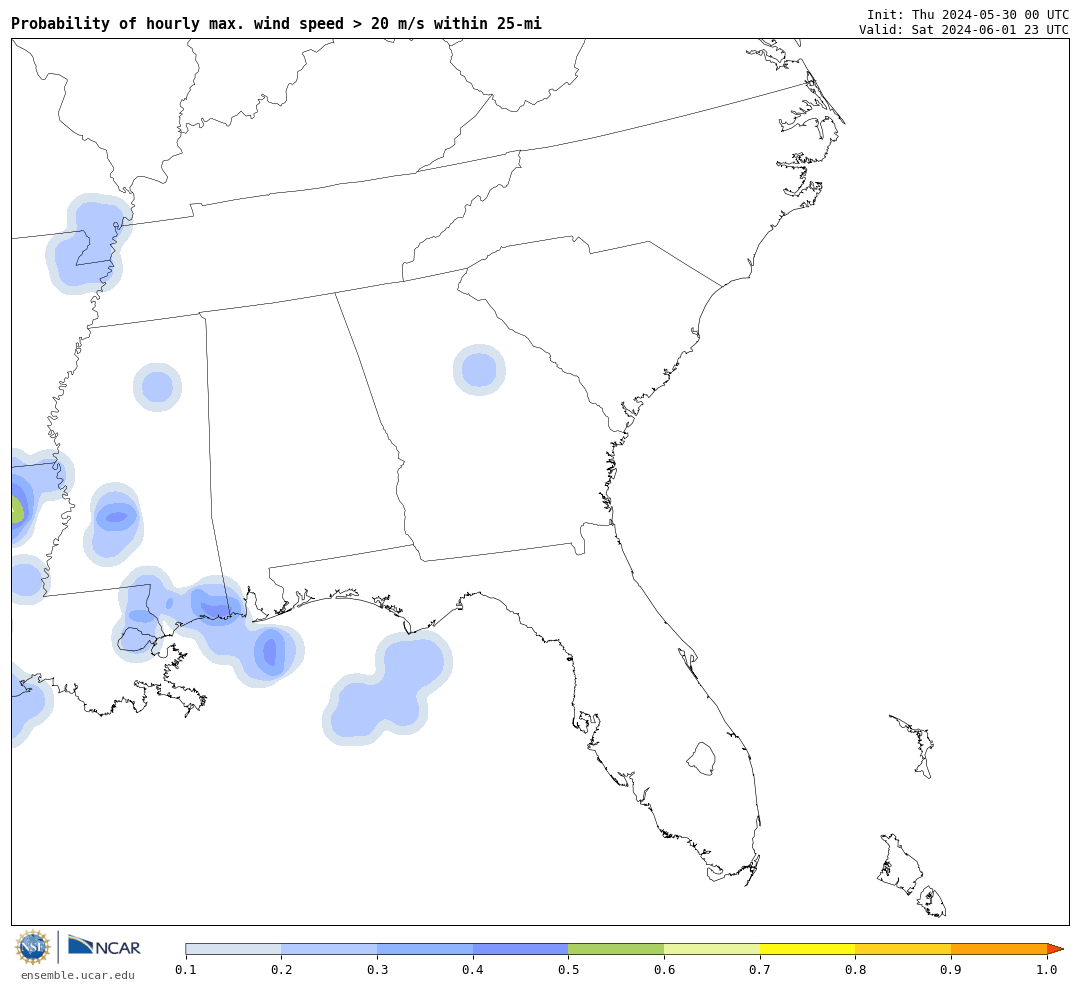Open the ensemble.ucar.edu link text

(x=78, y=975)
